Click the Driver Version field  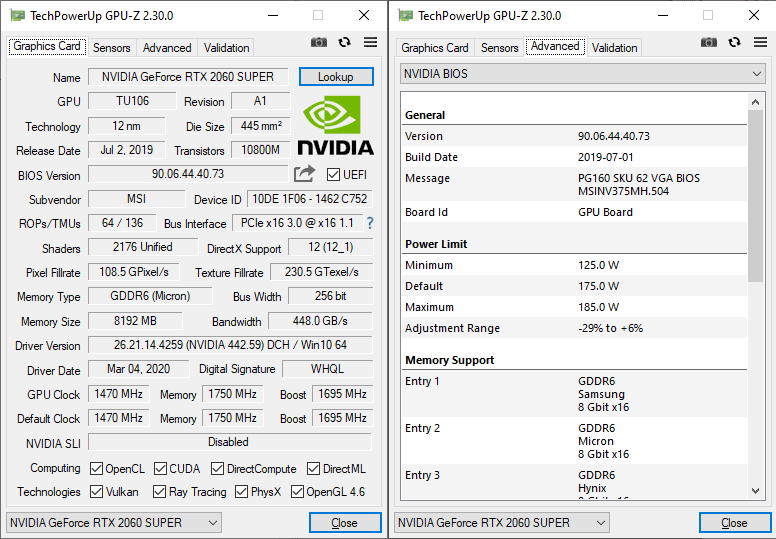pyautogui.click(x=230, y=345)
